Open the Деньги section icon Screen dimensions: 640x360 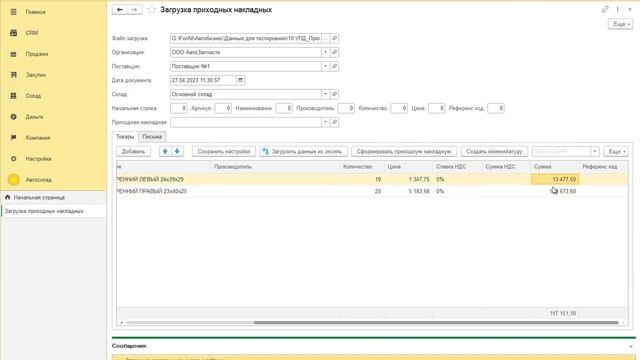13,117
